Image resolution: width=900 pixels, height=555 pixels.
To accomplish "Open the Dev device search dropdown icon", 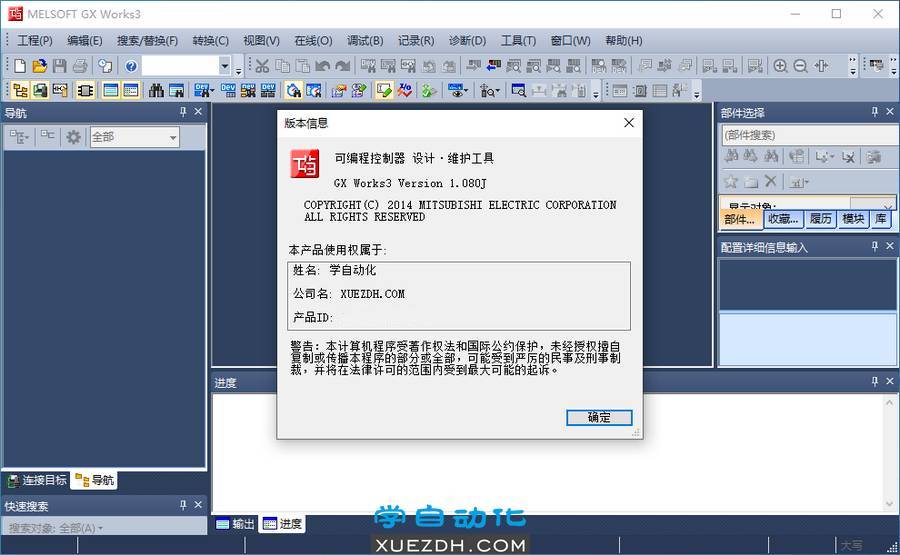I will point(204,90).
